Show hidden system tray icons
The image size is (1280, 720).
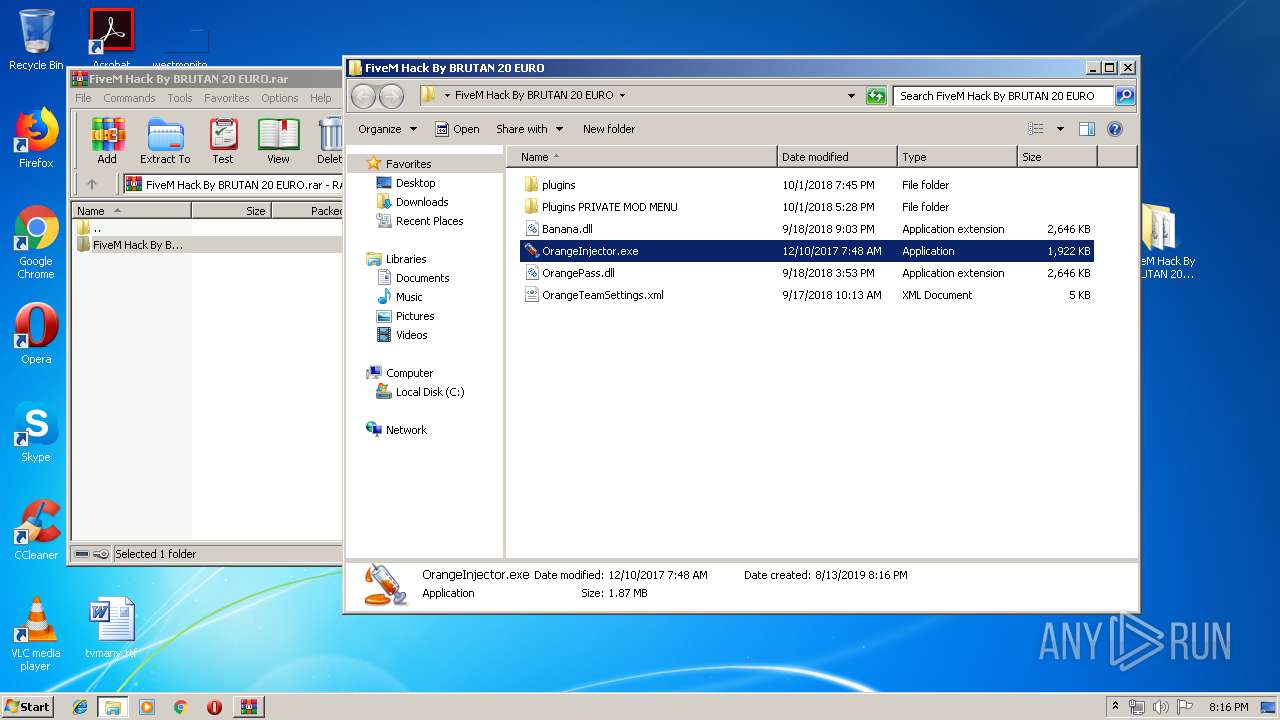tap(1116, 707)
